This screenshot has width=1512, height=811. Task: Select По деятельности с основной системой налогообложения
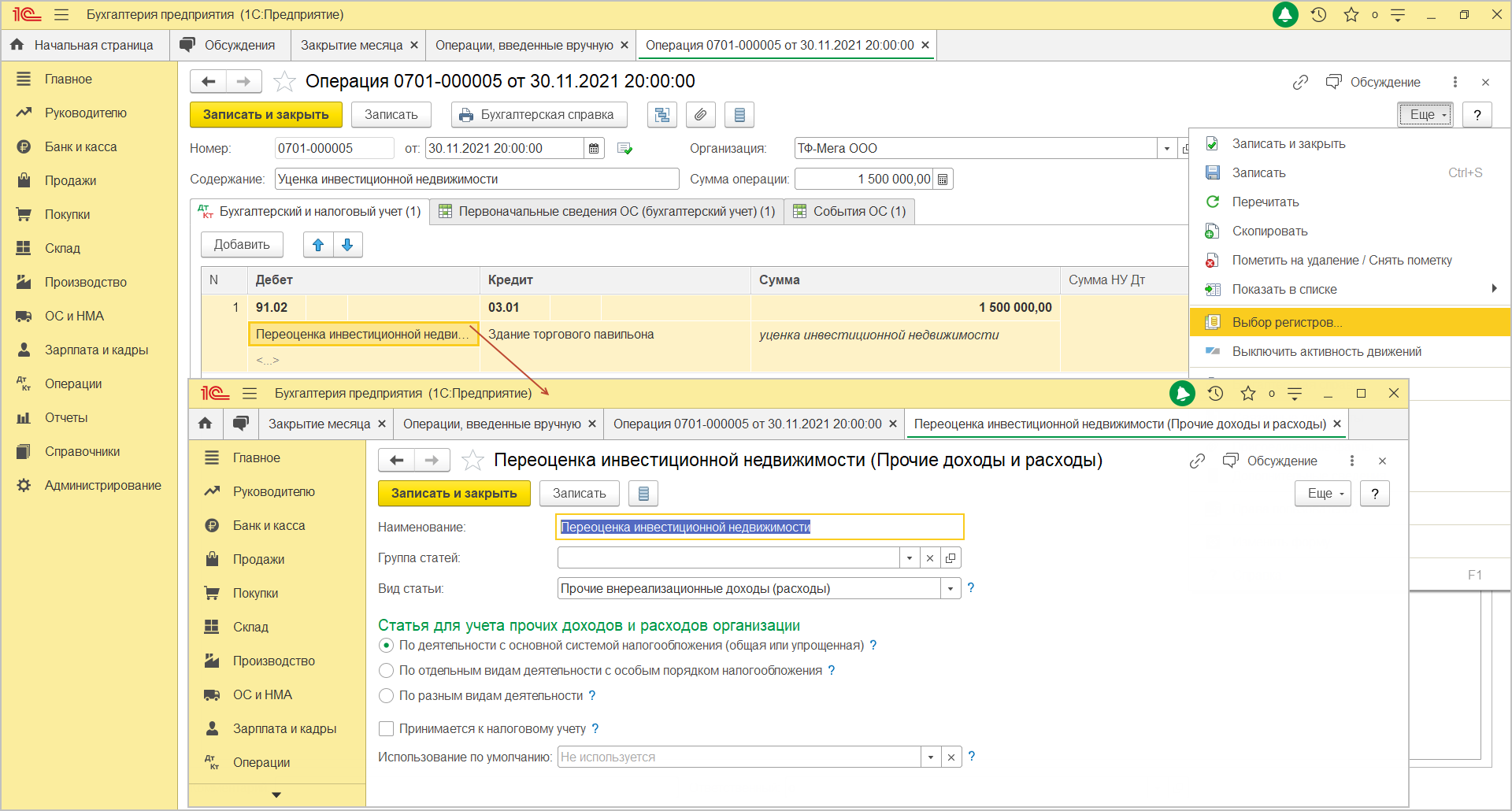point(386,646)
